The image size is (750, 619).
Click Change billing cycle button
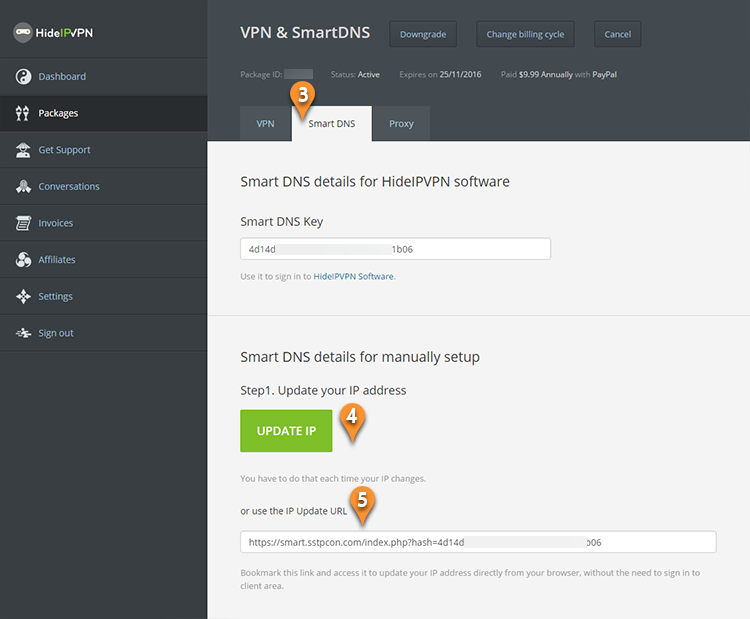tap(525, 34)
